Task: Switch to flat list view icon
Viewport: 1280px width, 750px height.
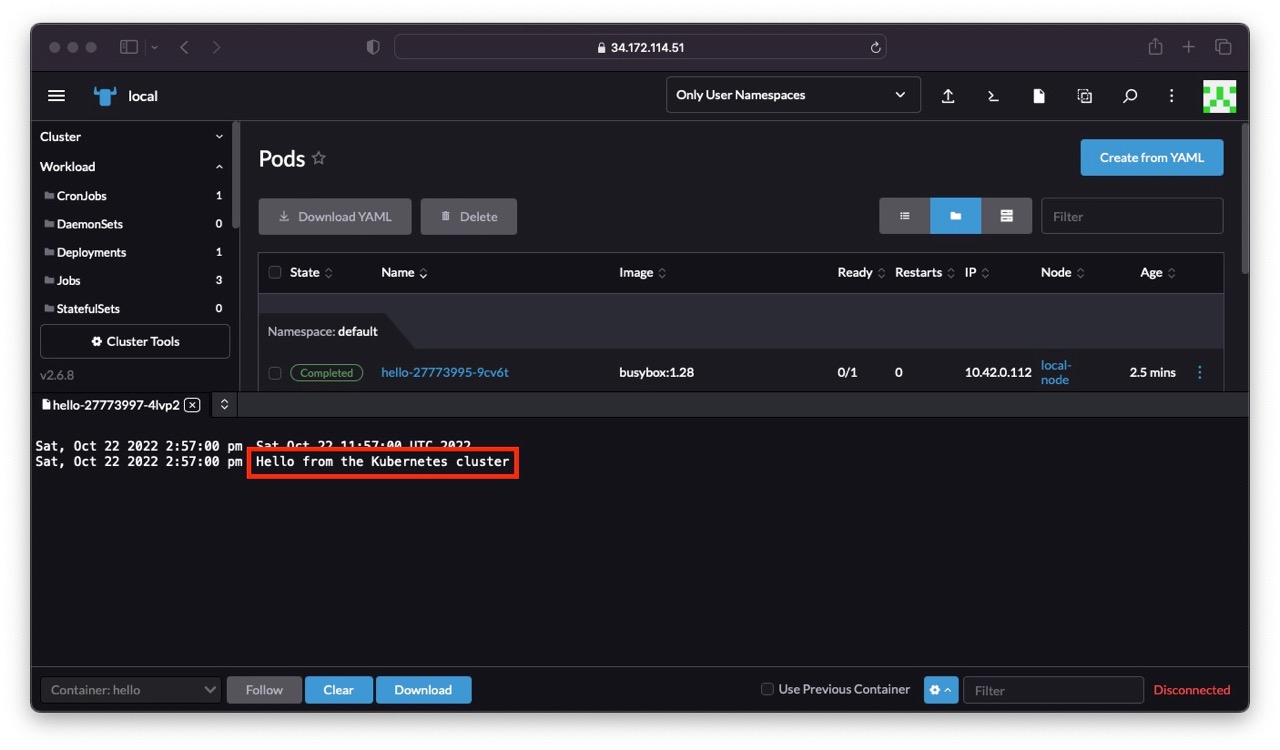Action: click(905, 216)
